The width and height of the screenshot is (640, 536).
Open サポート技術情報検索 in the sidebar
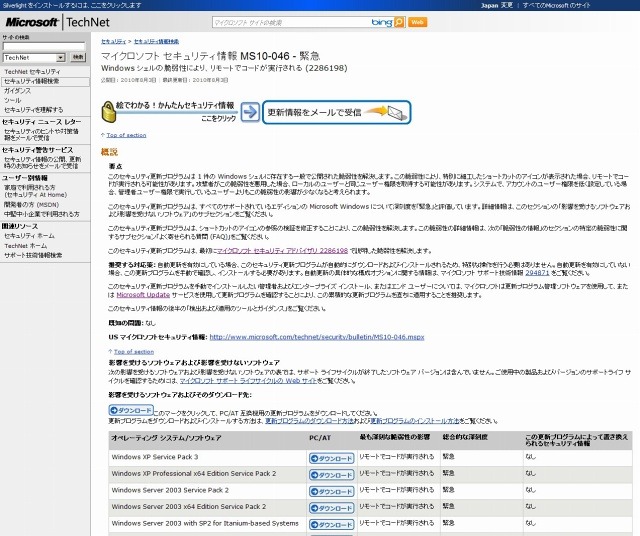[33, 255]
